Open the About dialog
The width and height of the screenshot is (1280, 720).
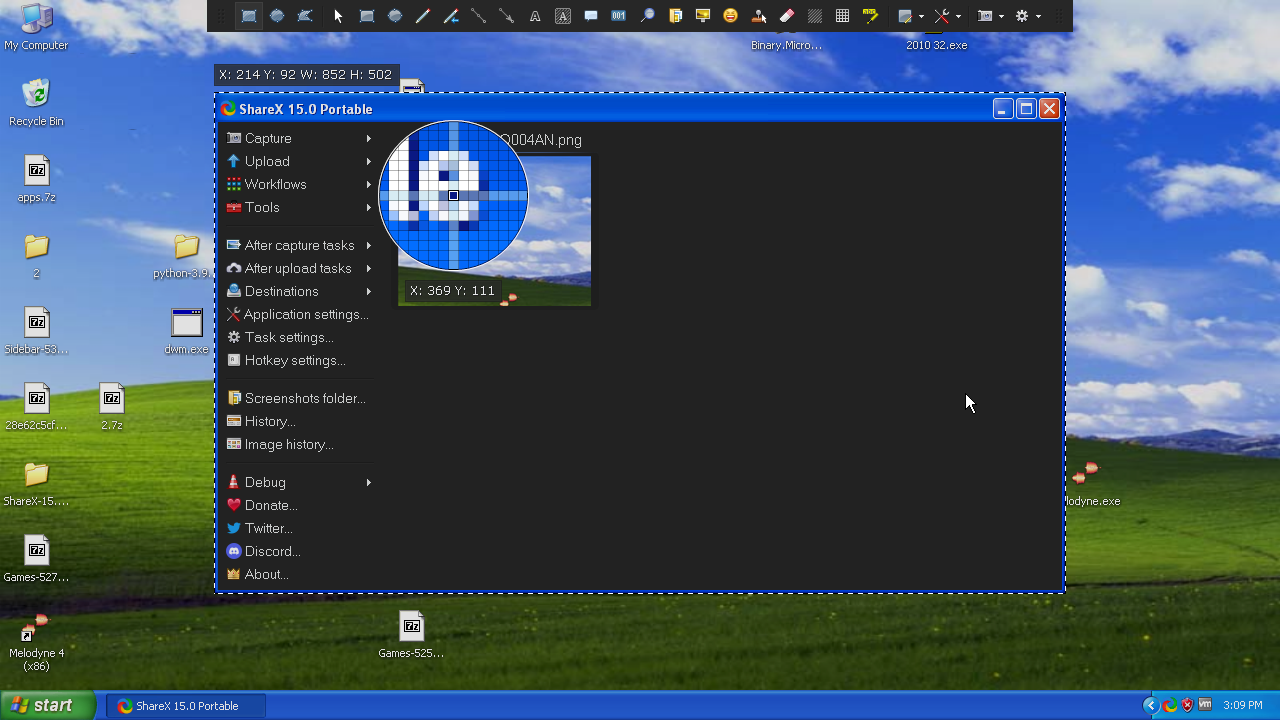click(299, 574)
